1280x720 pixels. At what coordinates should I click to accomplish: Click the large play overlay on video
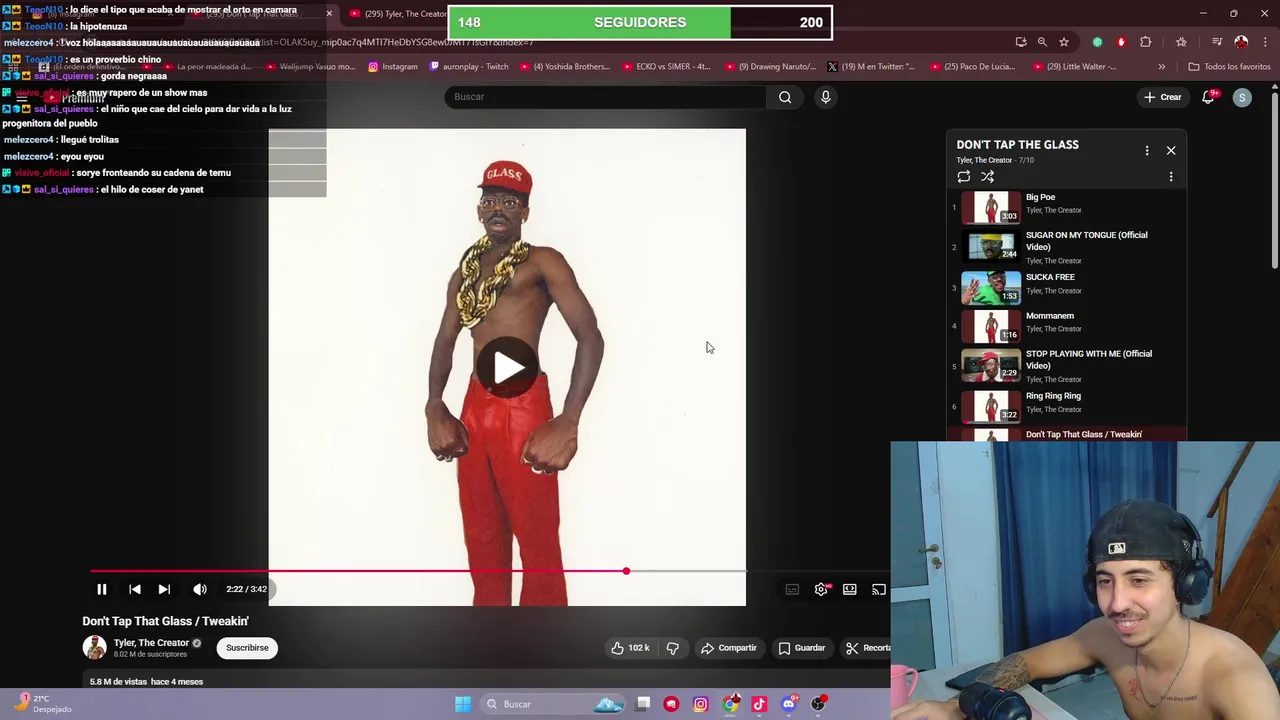click(507, 367)
